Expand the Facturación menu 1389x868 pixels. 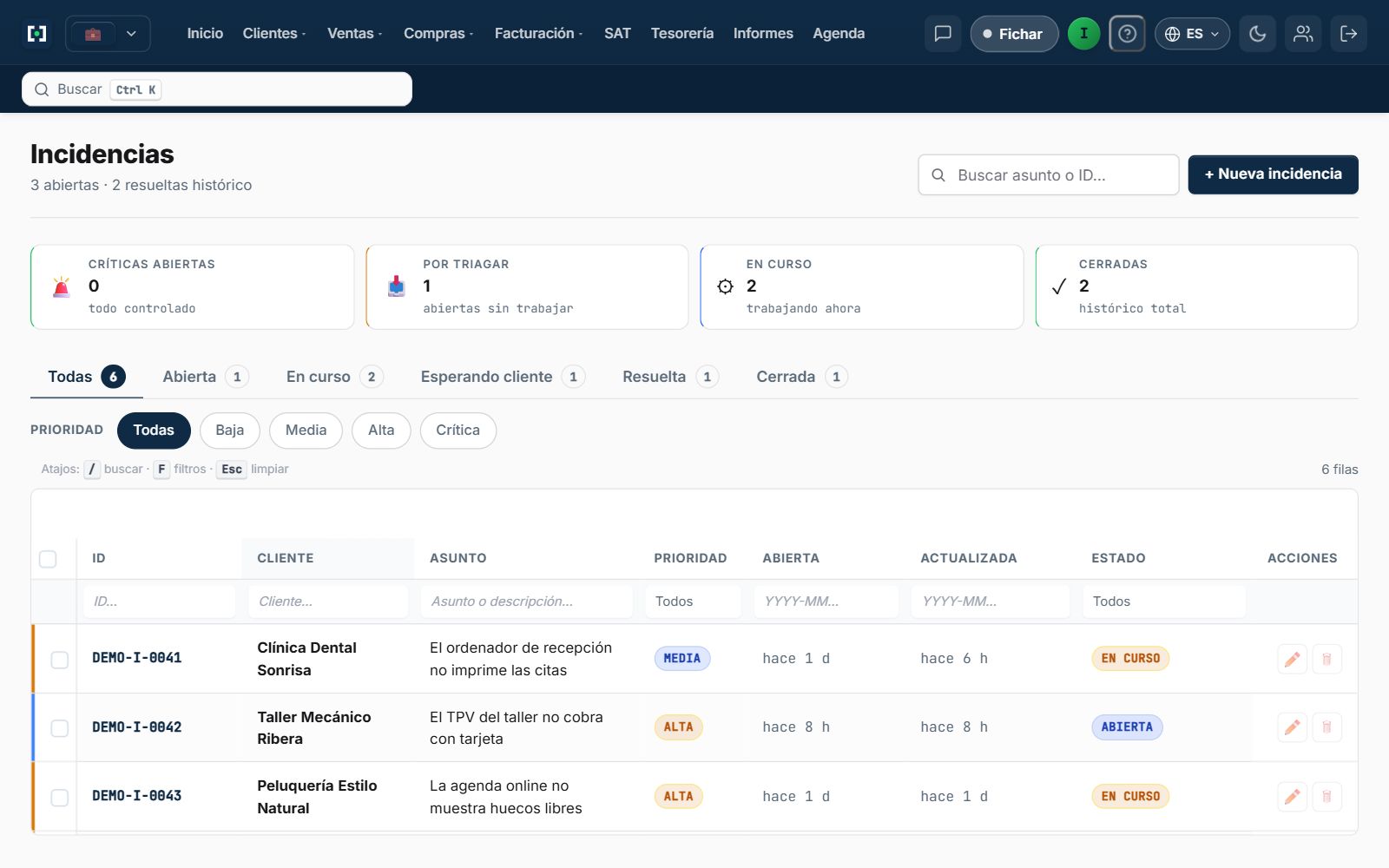coord(538,34)
